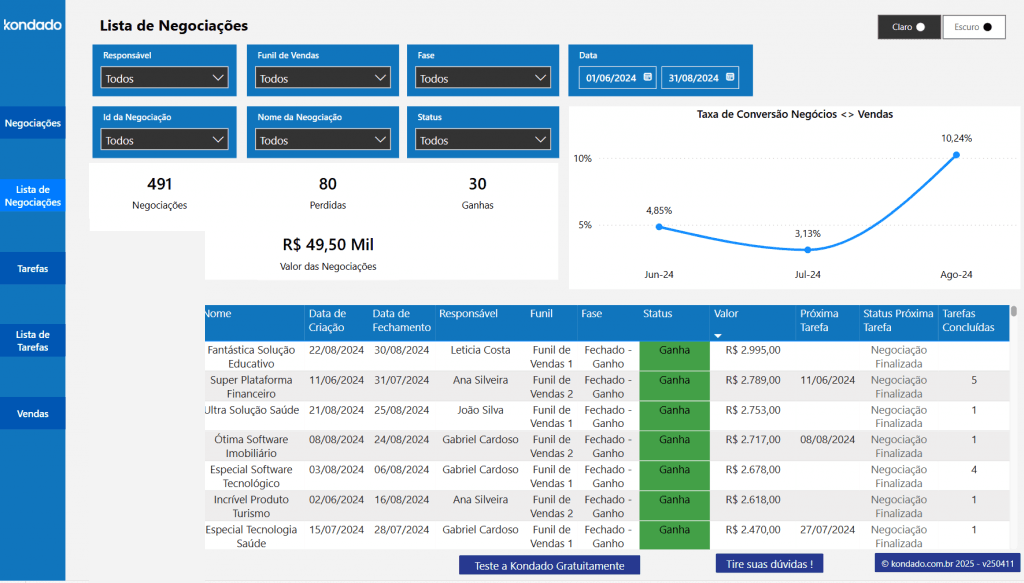The image size is (1024, 583).
Task: Open the start date calendar icon
Action: click(648, 77)
